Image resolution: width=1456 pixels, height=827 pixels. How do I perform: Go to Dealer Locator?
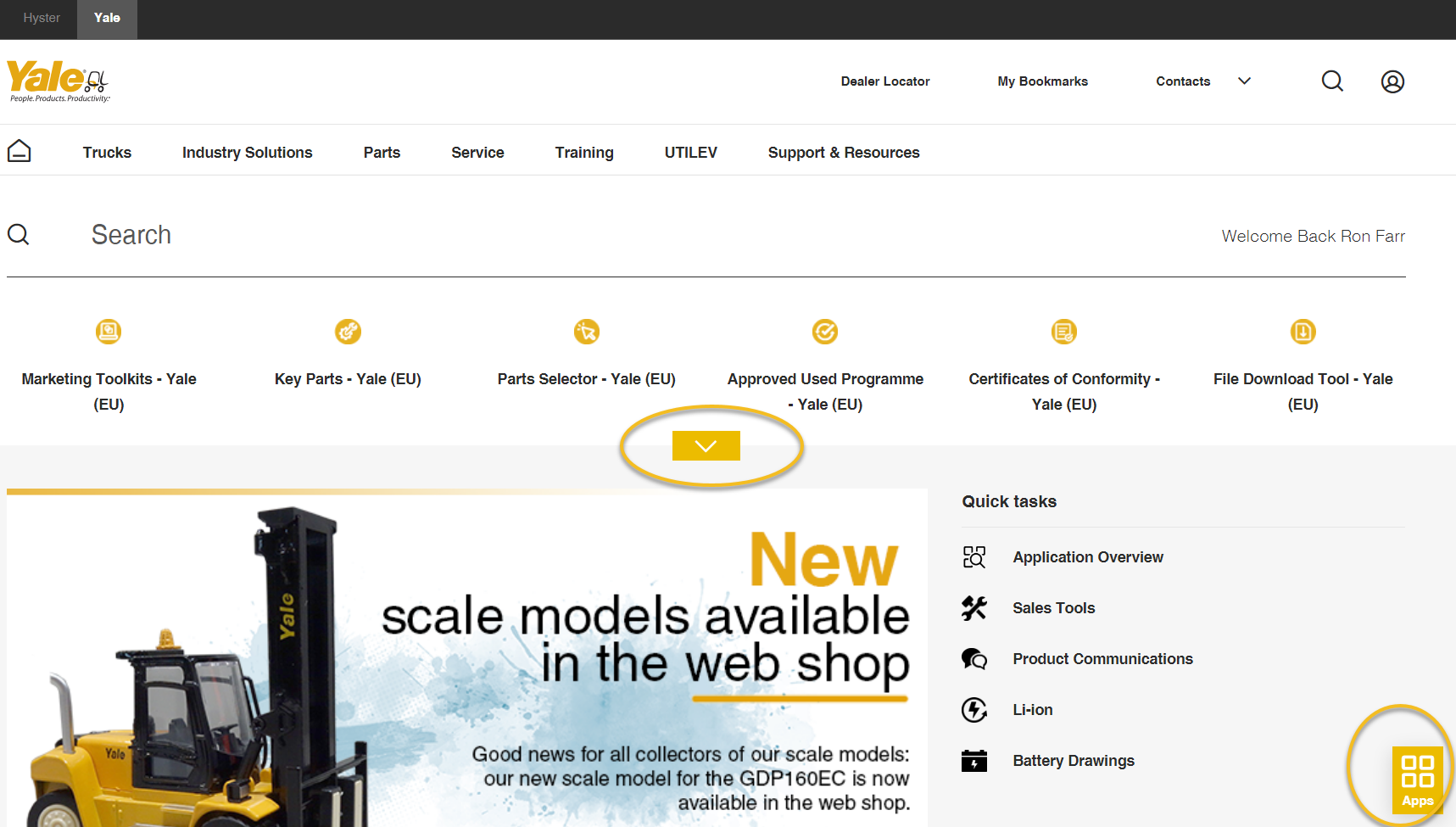[885, 81]
